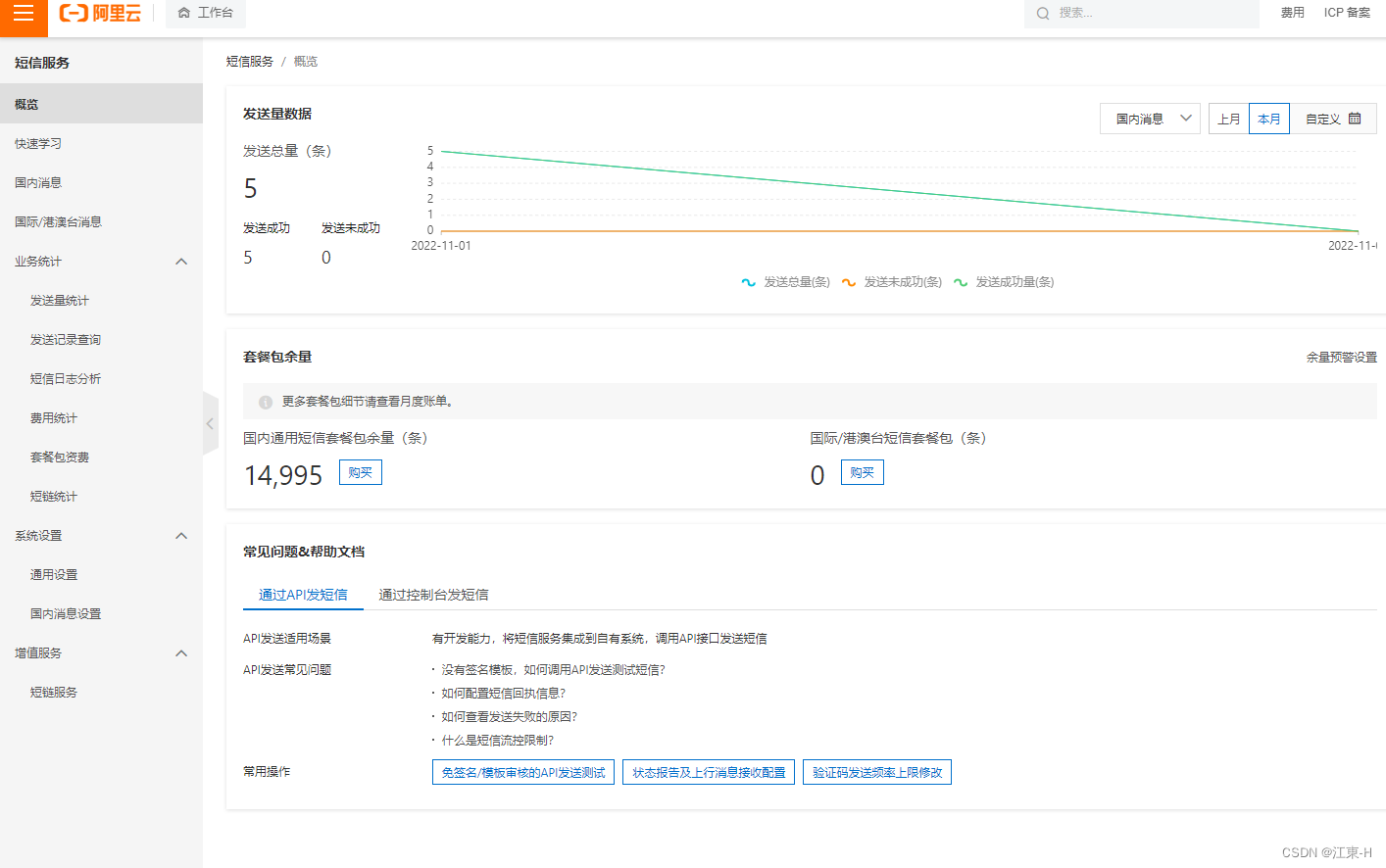Click 购买 for domestic SMS package
1386x868 pixels.
361,472
